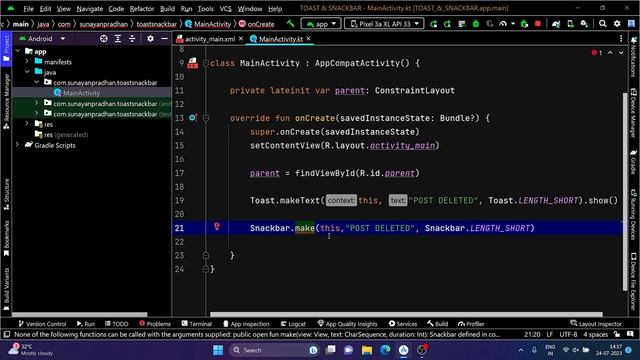Open Device Manager from toolbar icon
Viewport: 640px width, 360px height.
[570, 24]
